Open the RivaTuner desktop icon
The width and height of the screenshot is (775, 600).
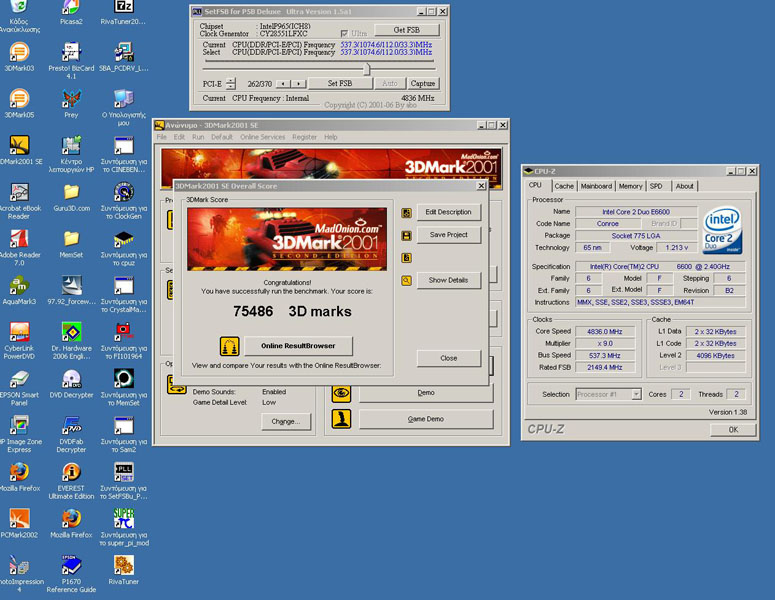point(123,565)
